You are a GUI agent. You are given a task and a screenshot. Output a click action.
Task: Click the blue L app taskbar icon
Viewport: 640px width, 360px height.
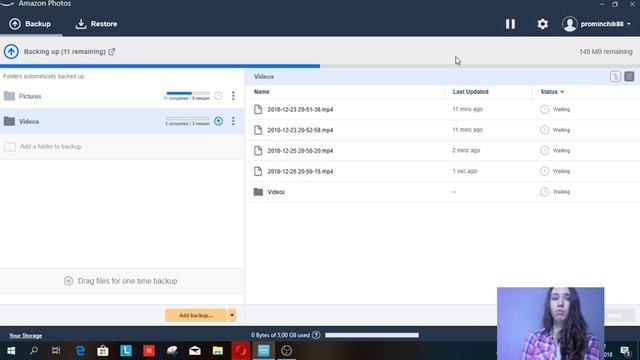[126, 351]
